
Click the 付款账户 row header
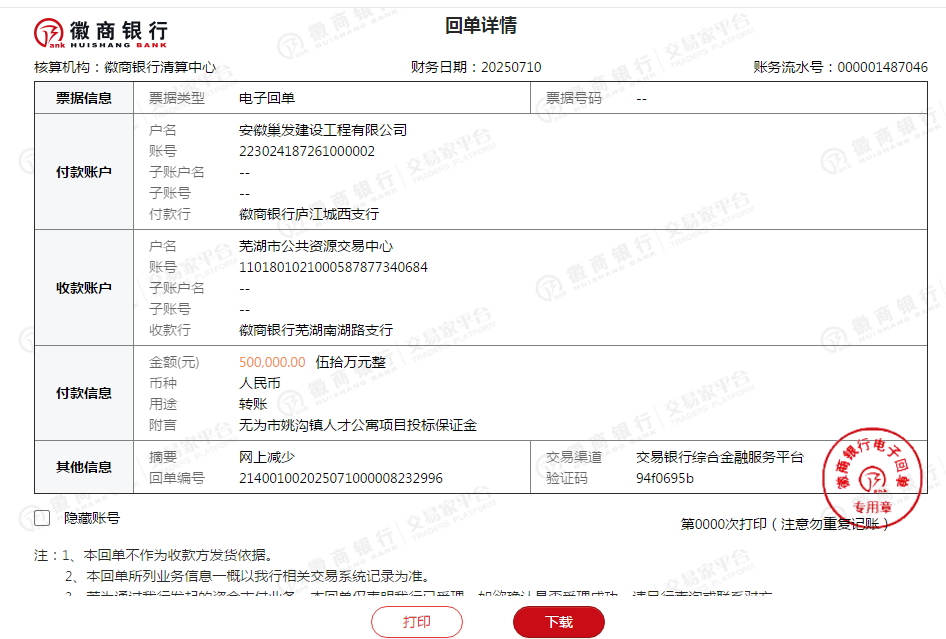[x=84, y=172]
